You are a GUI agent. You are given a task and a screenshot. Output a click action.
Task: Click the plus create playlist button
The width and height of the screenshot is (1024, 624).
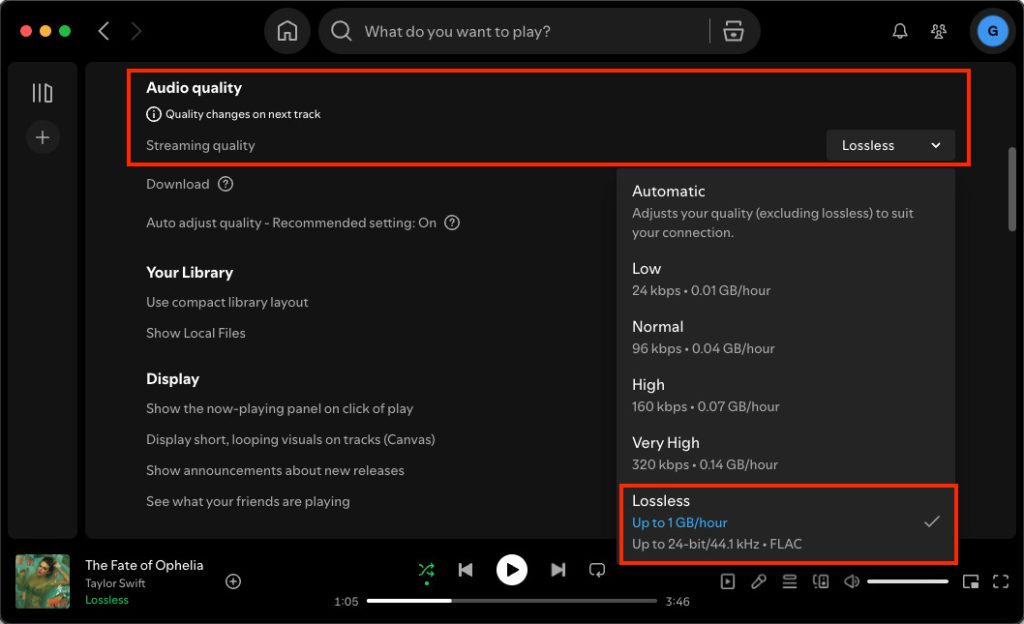click(x=42, y=137)
